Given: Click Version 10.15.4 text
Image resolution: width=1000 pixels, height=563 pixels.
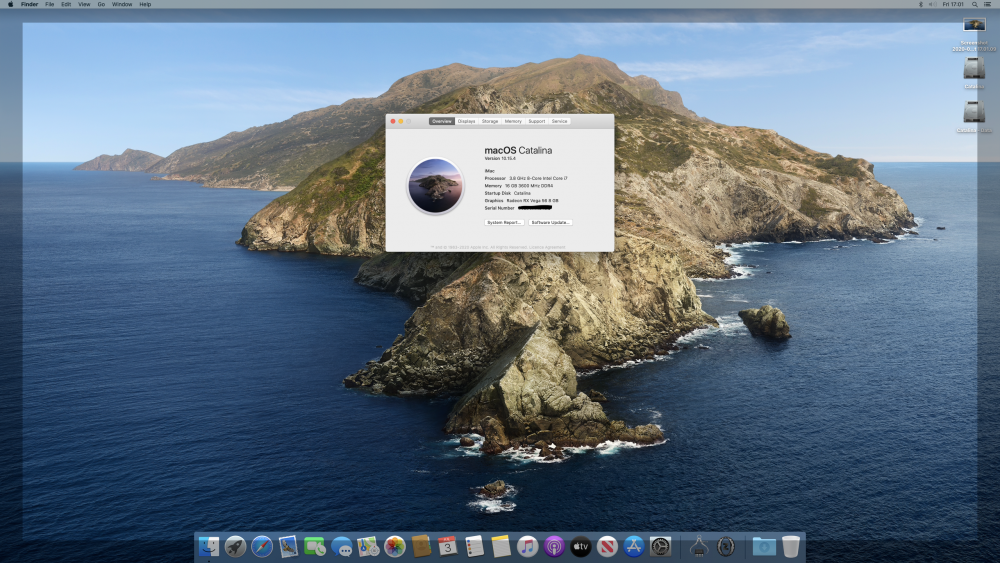Looking at the screenshot, I should tap(501, 158).
